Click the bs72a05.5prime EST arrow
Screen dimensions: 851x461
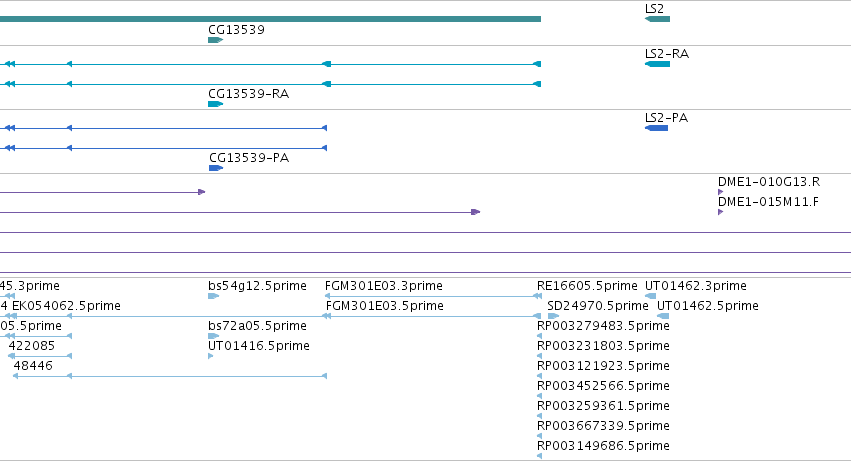pyautogui.click(x=213, y=336)
